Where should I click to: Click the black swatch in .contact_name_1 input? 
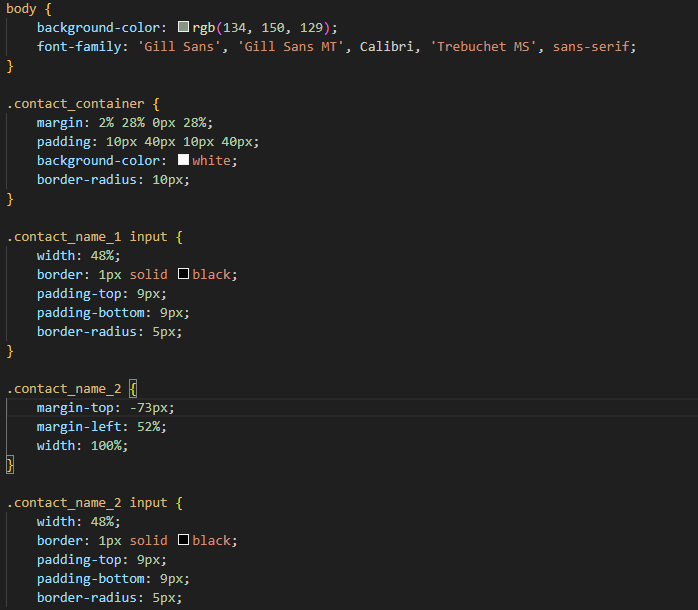click(x=183, y=274)
